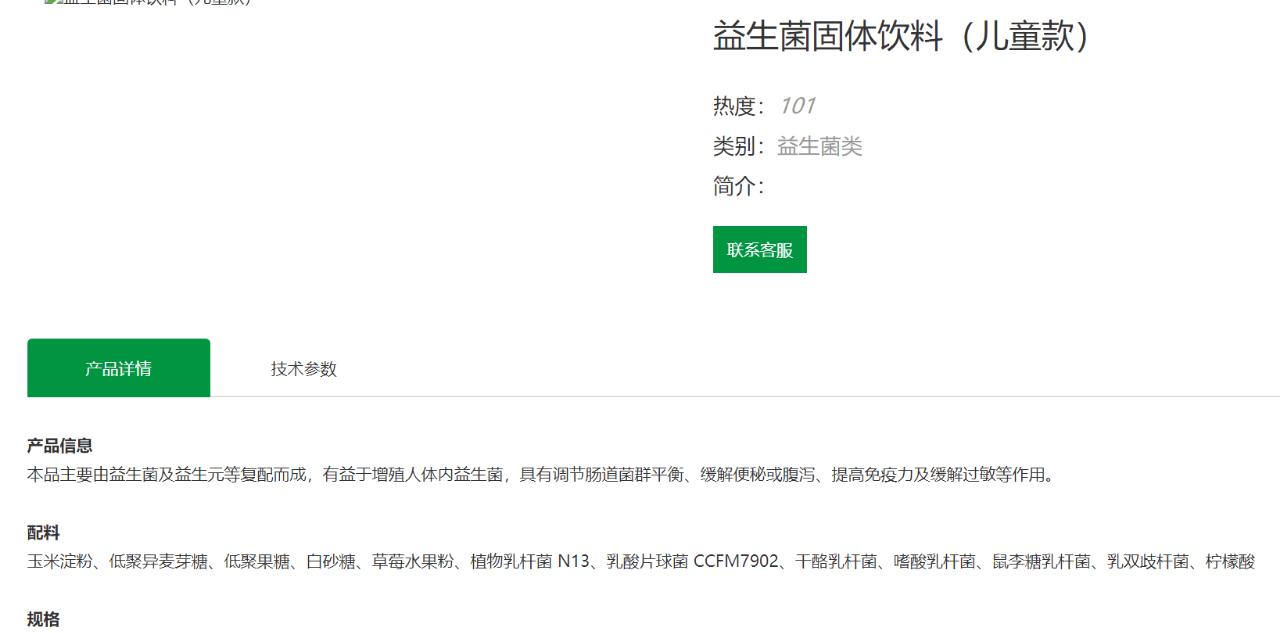Click 乳酸片球菌 CCFM7902 in the ingredients
The image size is (1280, 633).
tap(692, 562)
